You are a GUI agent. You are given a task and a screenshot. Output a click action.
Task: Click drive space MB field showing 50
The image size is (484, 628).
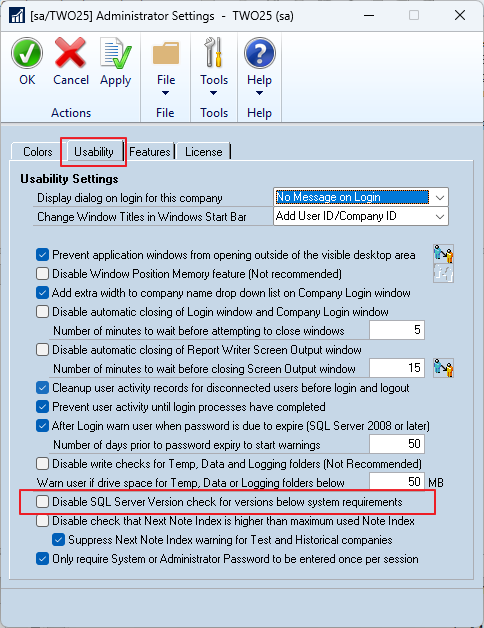click(397, 481)
